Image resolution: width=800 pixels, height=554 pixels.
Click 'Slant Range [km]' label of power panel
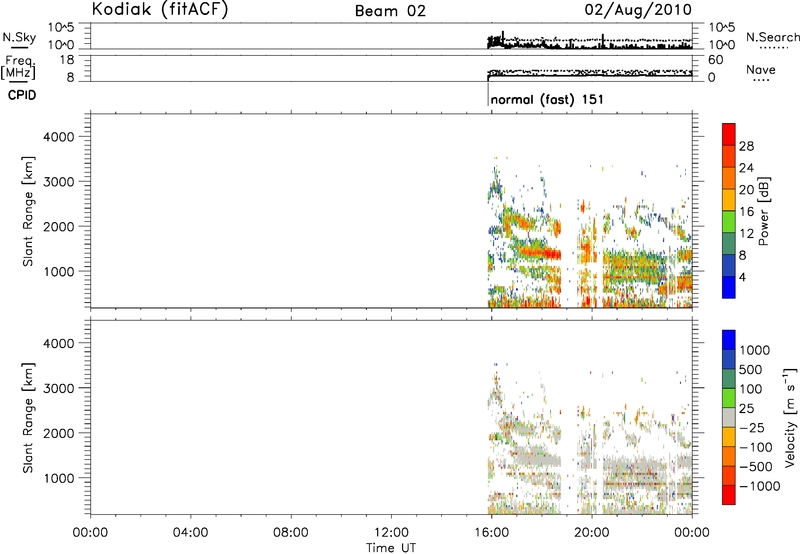pos(28,211)
